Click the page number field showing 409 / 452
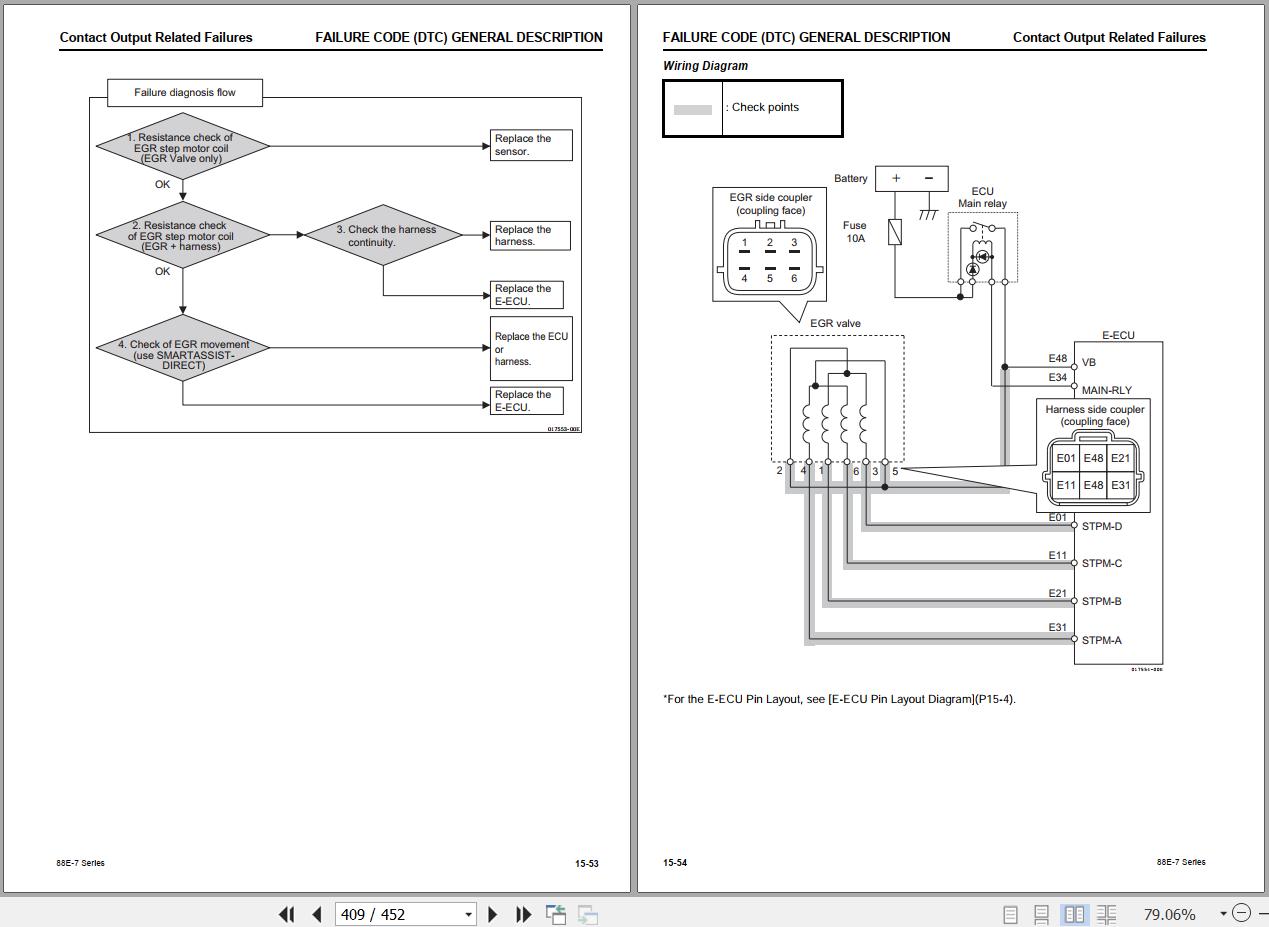This screenshot has width=1269, height=927. 398,914
